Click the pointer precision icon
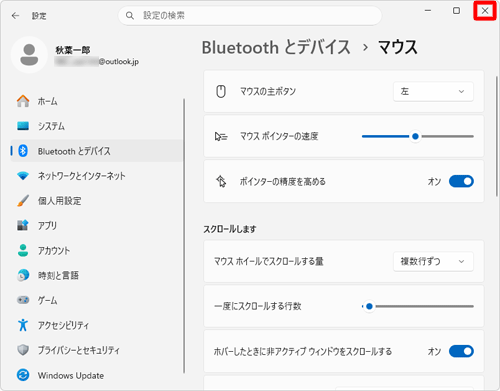 221,181
